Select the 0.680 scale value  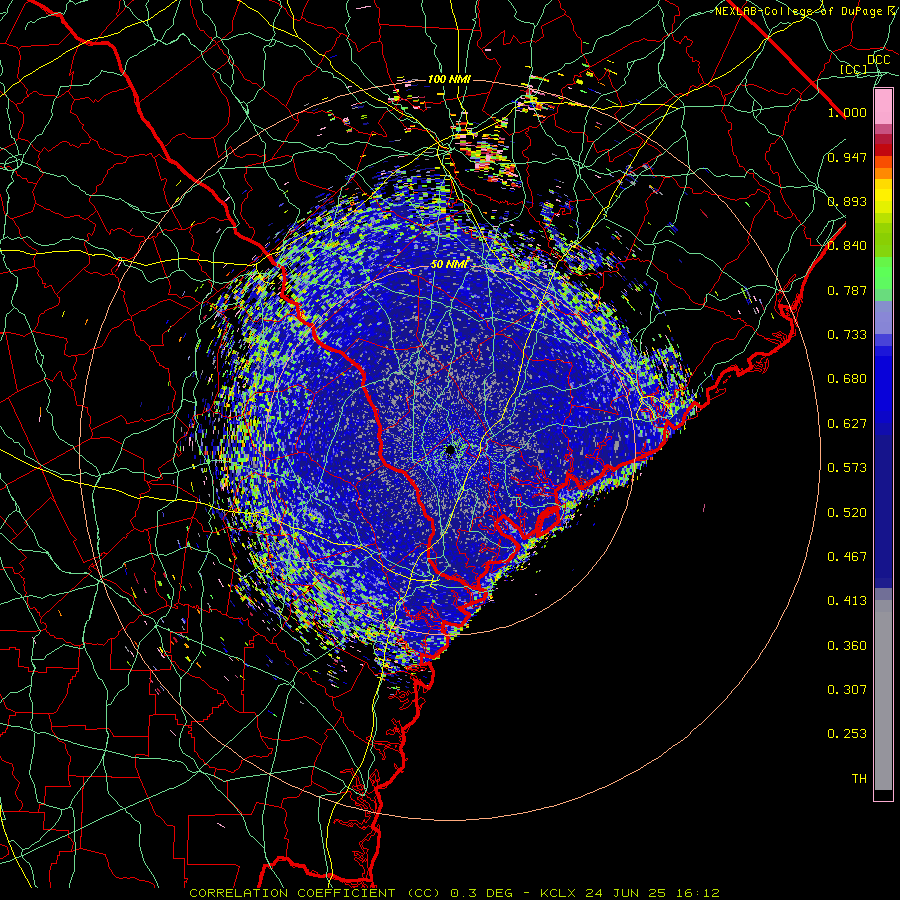[x=847, y=379]
